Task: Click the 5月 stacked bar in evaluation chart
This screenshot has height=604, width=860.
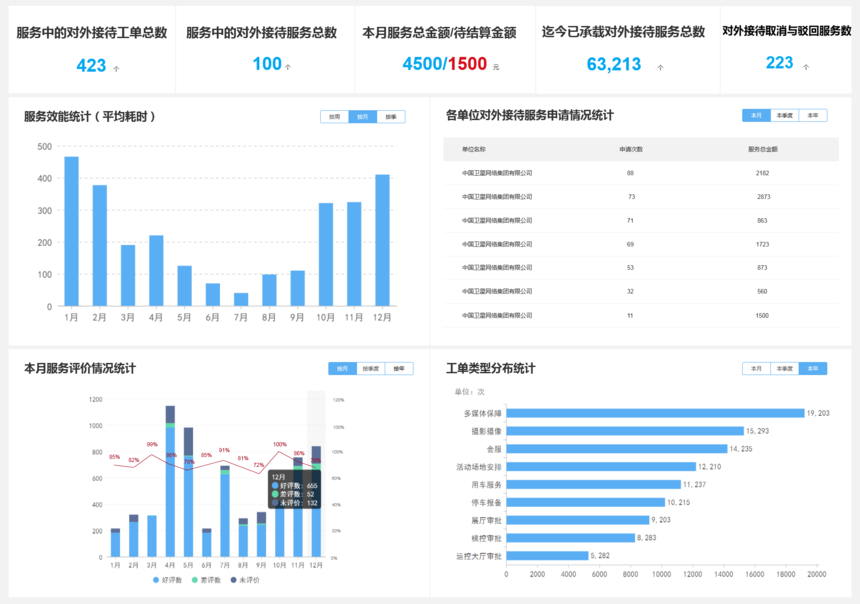Action: tap(188, 493)
